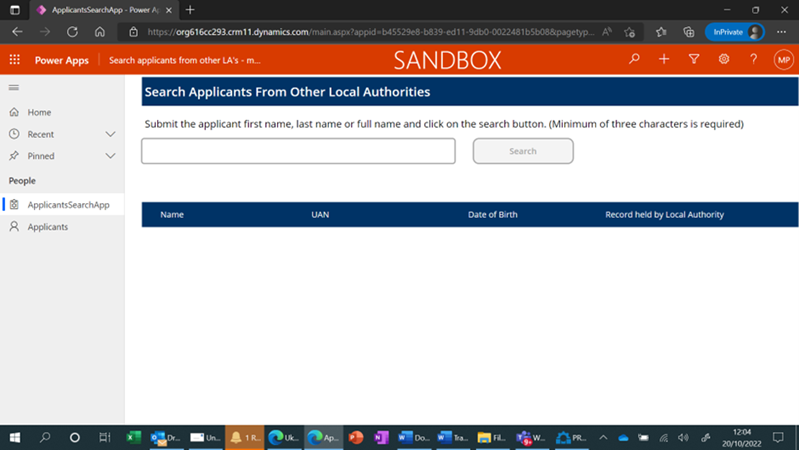The width and height of the screenshot is (799, 450).
Task: Select ApplicantsSearchApp in the sidebar
Action: click(x=68, y=205)
